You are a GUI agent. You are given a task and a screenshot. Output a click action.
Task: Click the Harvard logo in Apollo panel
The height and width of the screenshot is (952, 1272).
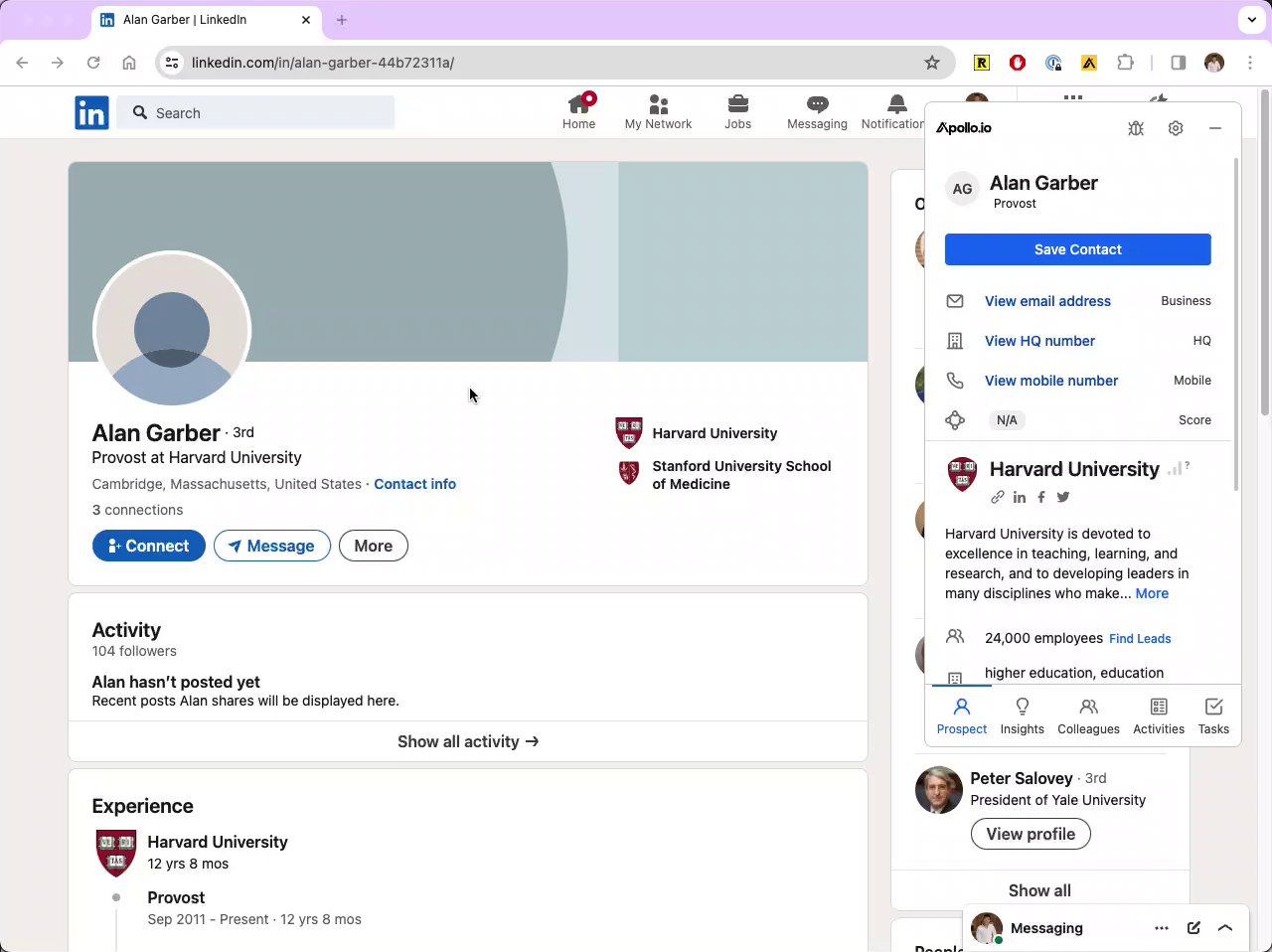click(x=962, y=474)
